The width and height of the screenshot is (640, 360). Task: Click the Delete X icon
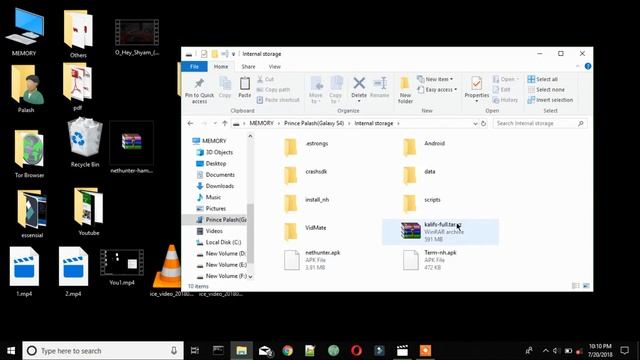coord(359,83)
